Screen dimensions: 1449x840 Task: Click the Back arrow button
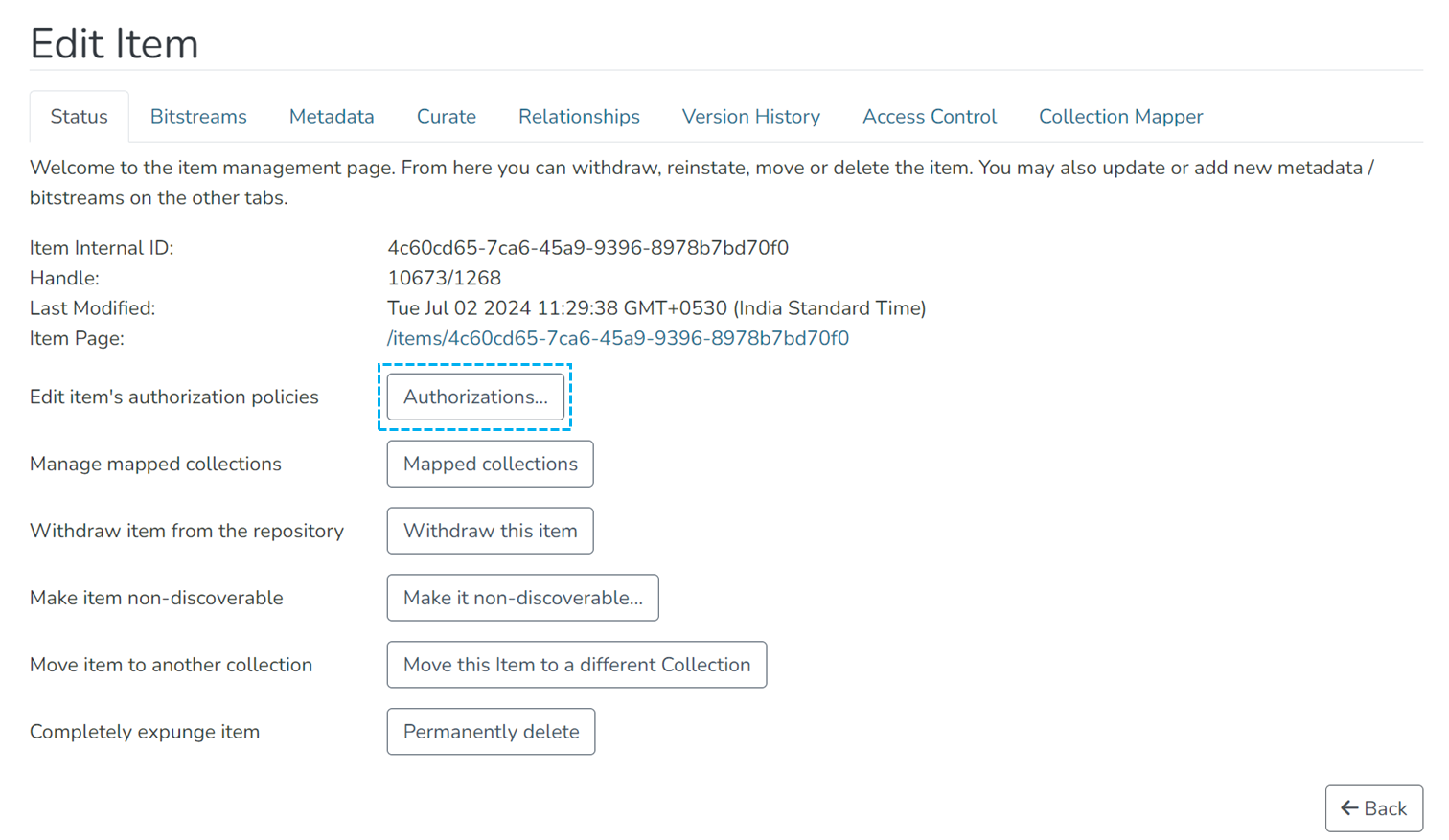(x=1373, y=808)
